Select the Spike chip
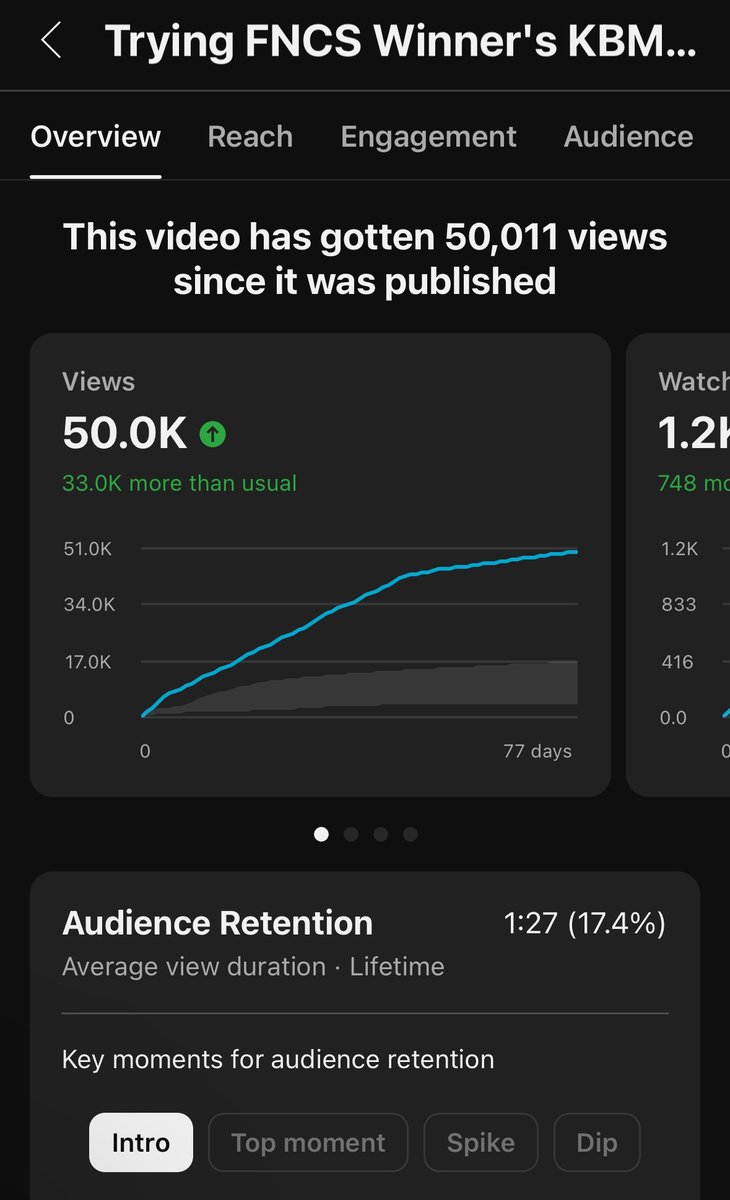The width and height of the screenshot is (730, 1200). click(481, 1142)
